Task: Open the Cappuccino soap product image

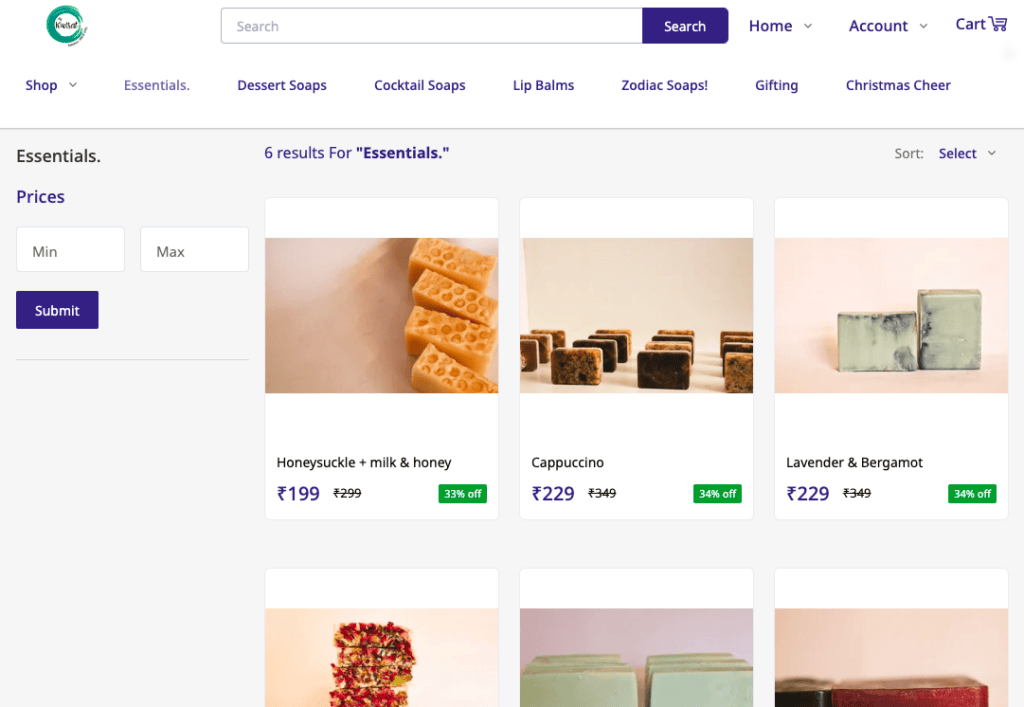Action: click(636, 315)
